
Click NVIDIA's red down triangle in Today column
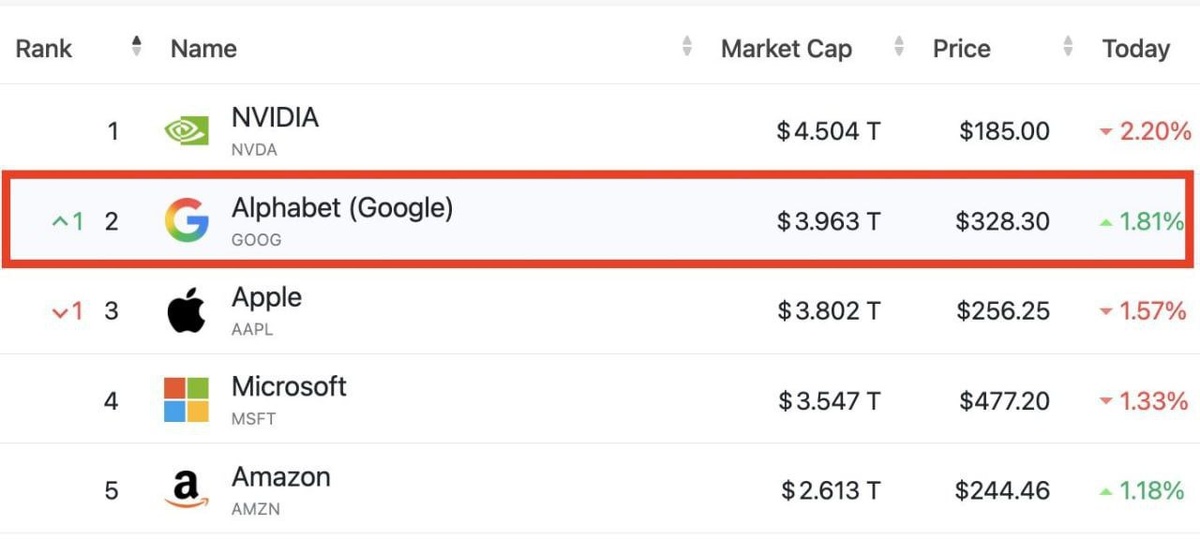[x=1105, y=132]
